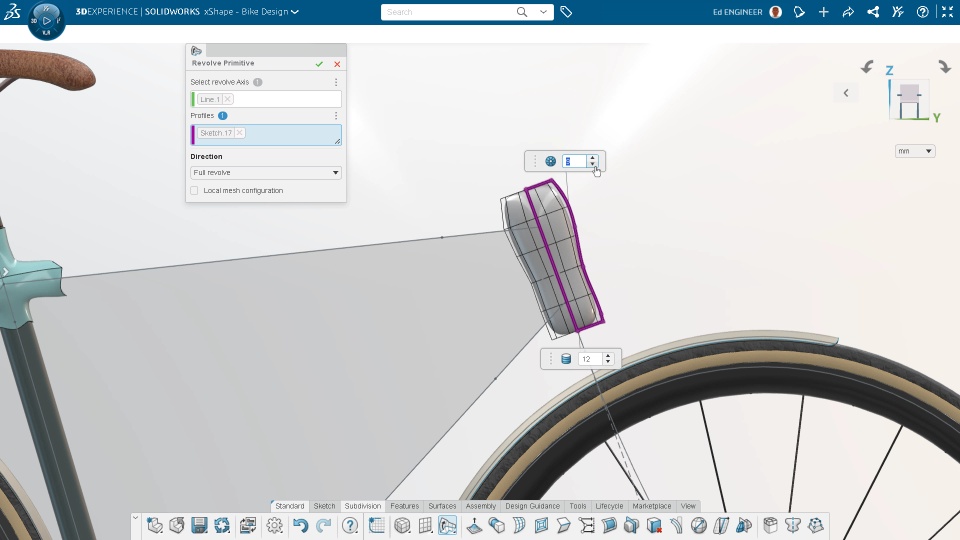Click the plus add-content icon
960x540 pixels.
tap(823, 12)
